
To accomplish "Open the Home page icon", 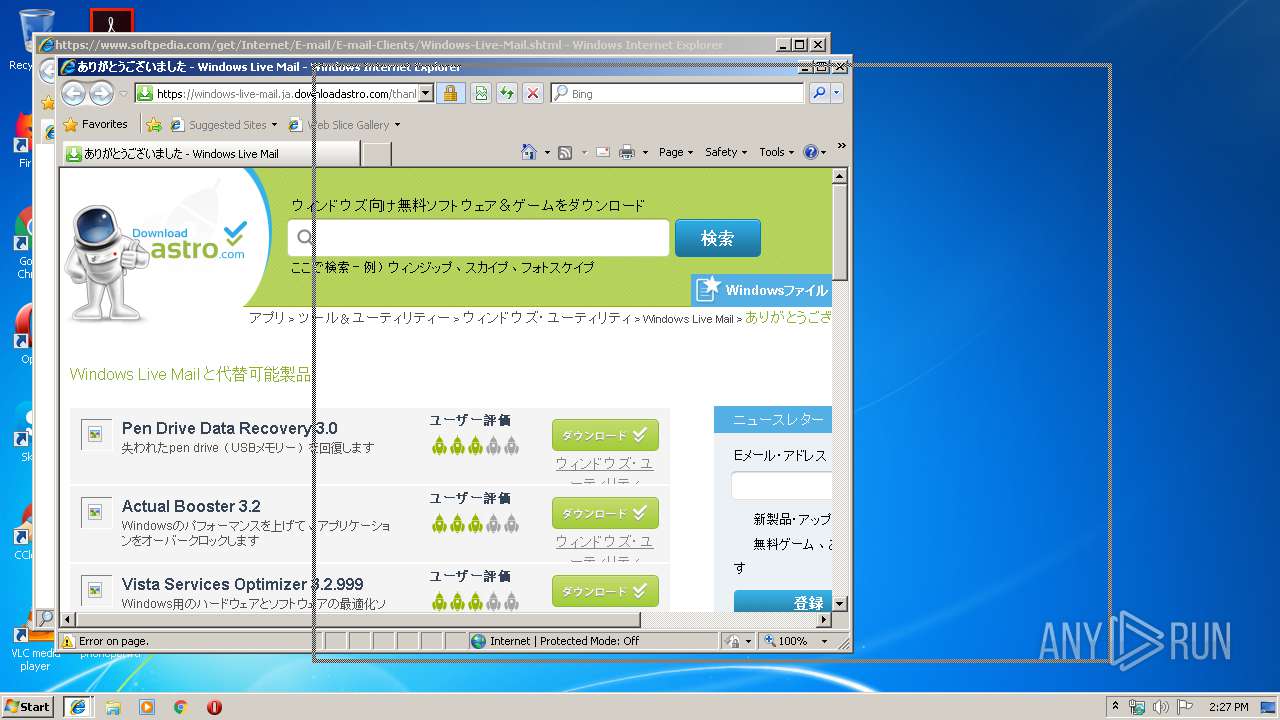I will (x=529, y=152).
